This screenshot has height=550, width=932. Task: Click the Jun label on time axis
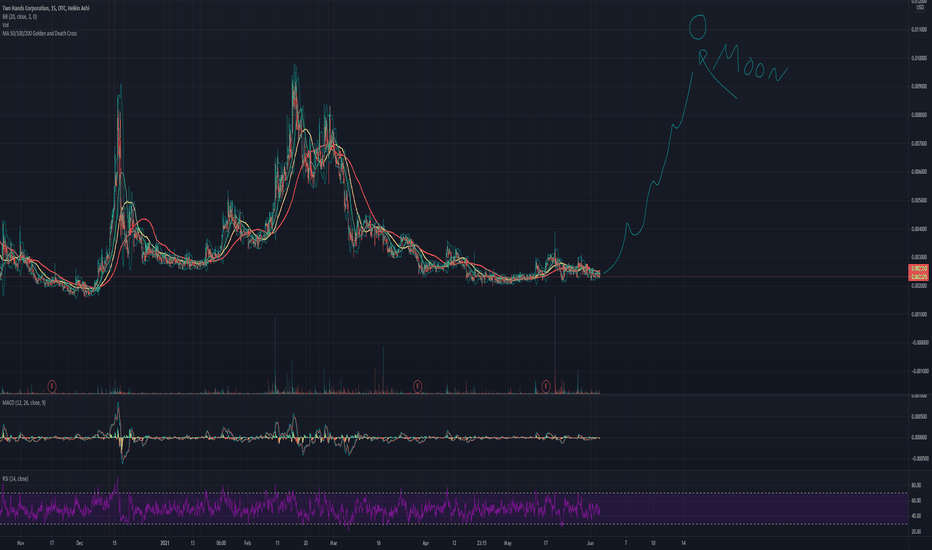(590, 543)
